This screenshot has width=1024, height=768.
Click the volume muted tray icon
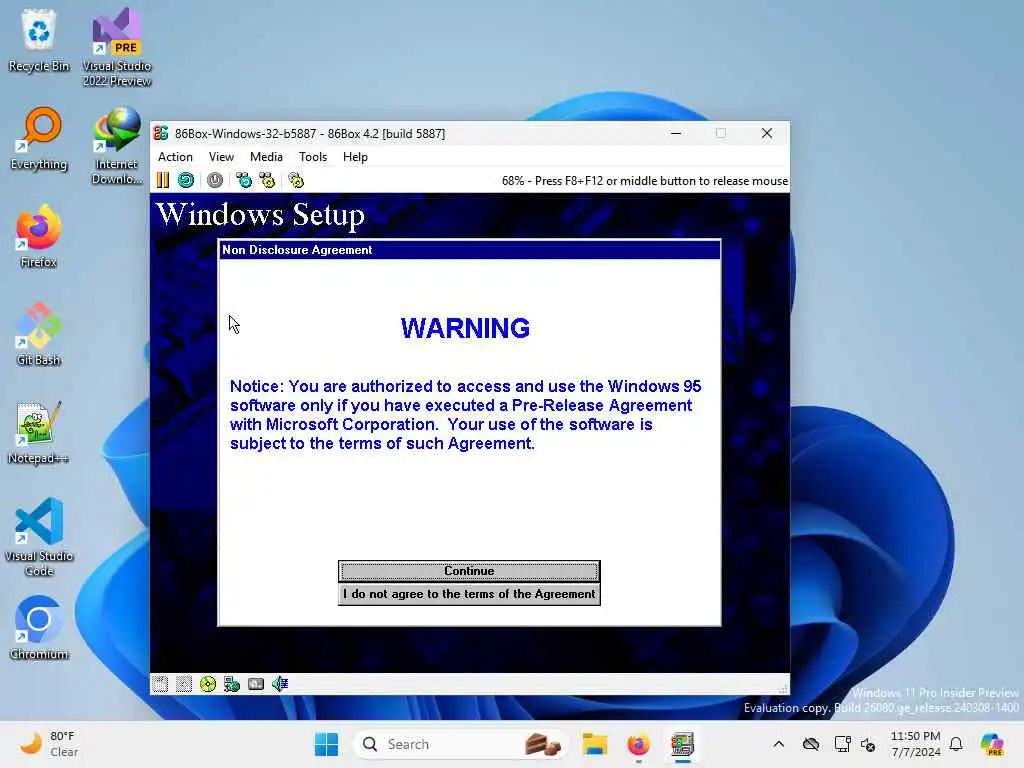click(x=868, y=744)
